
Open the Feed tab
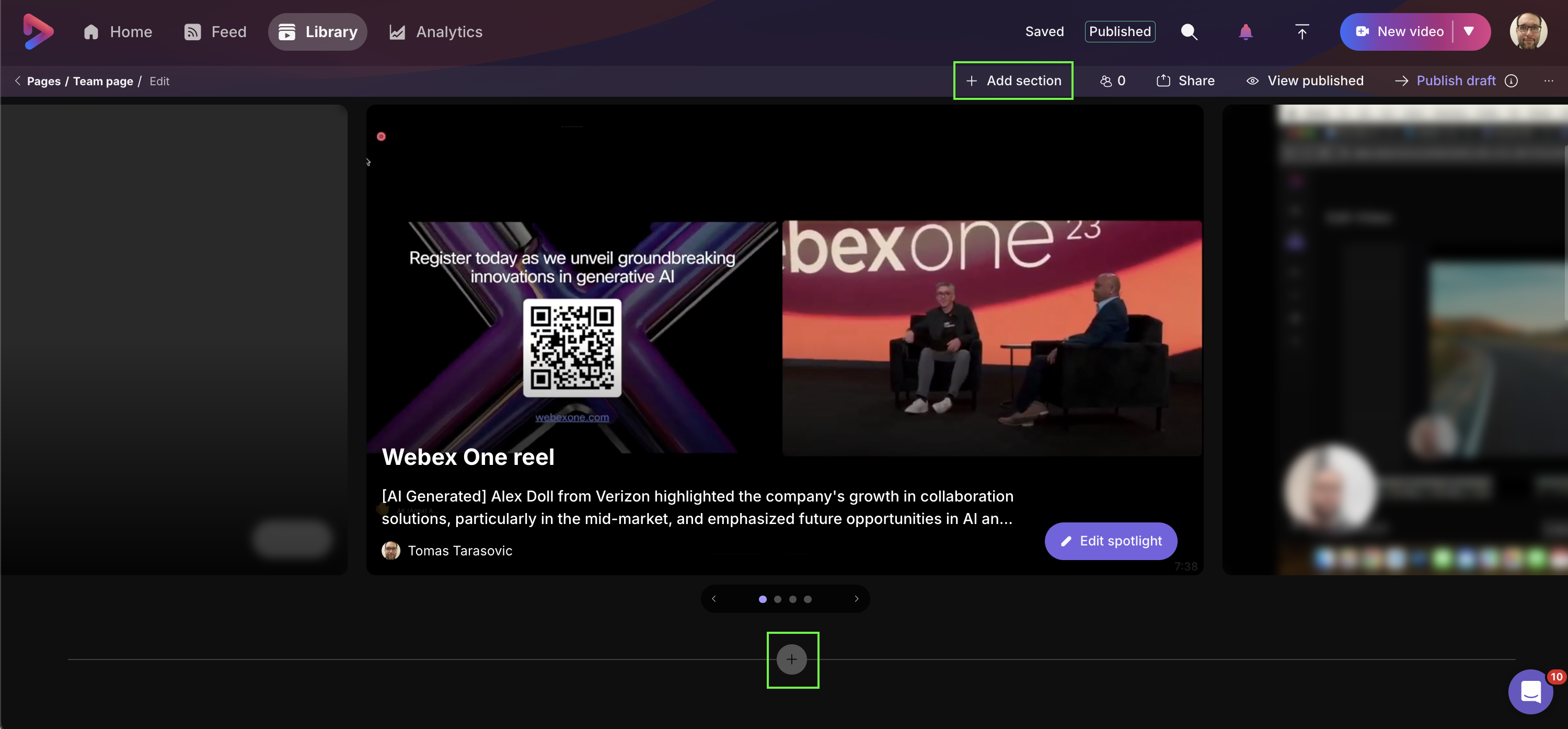215,32
